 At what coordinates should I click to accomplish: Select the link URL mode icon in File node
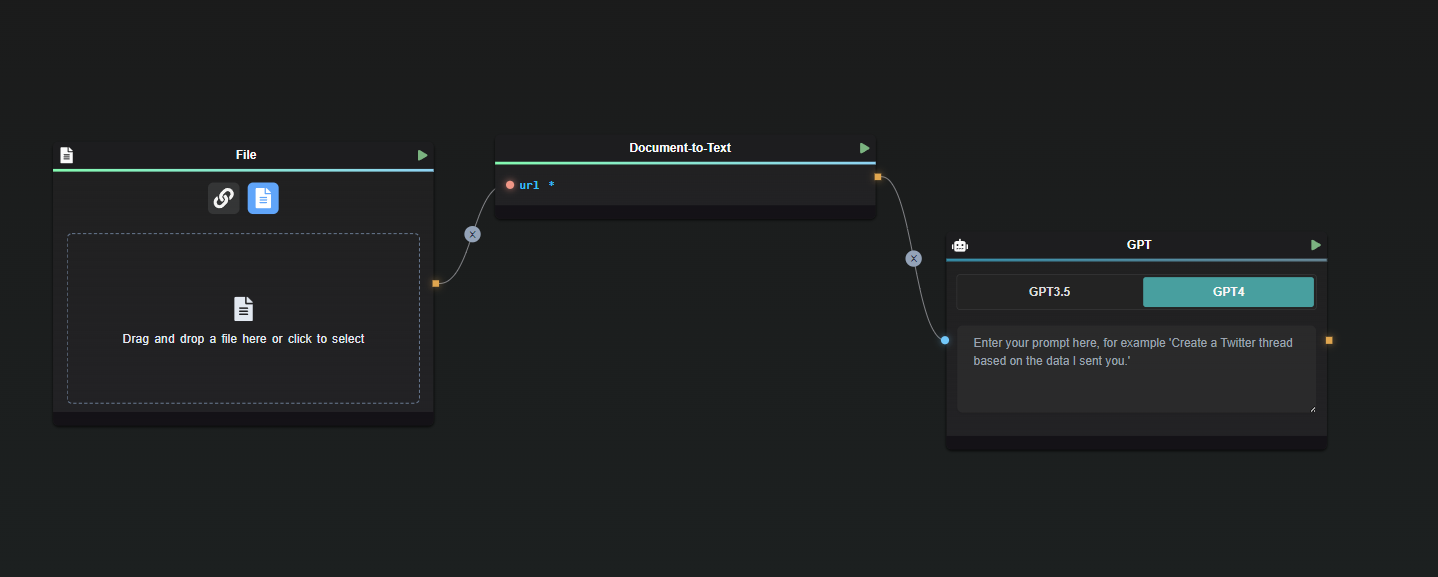click(x=223, y=198)
